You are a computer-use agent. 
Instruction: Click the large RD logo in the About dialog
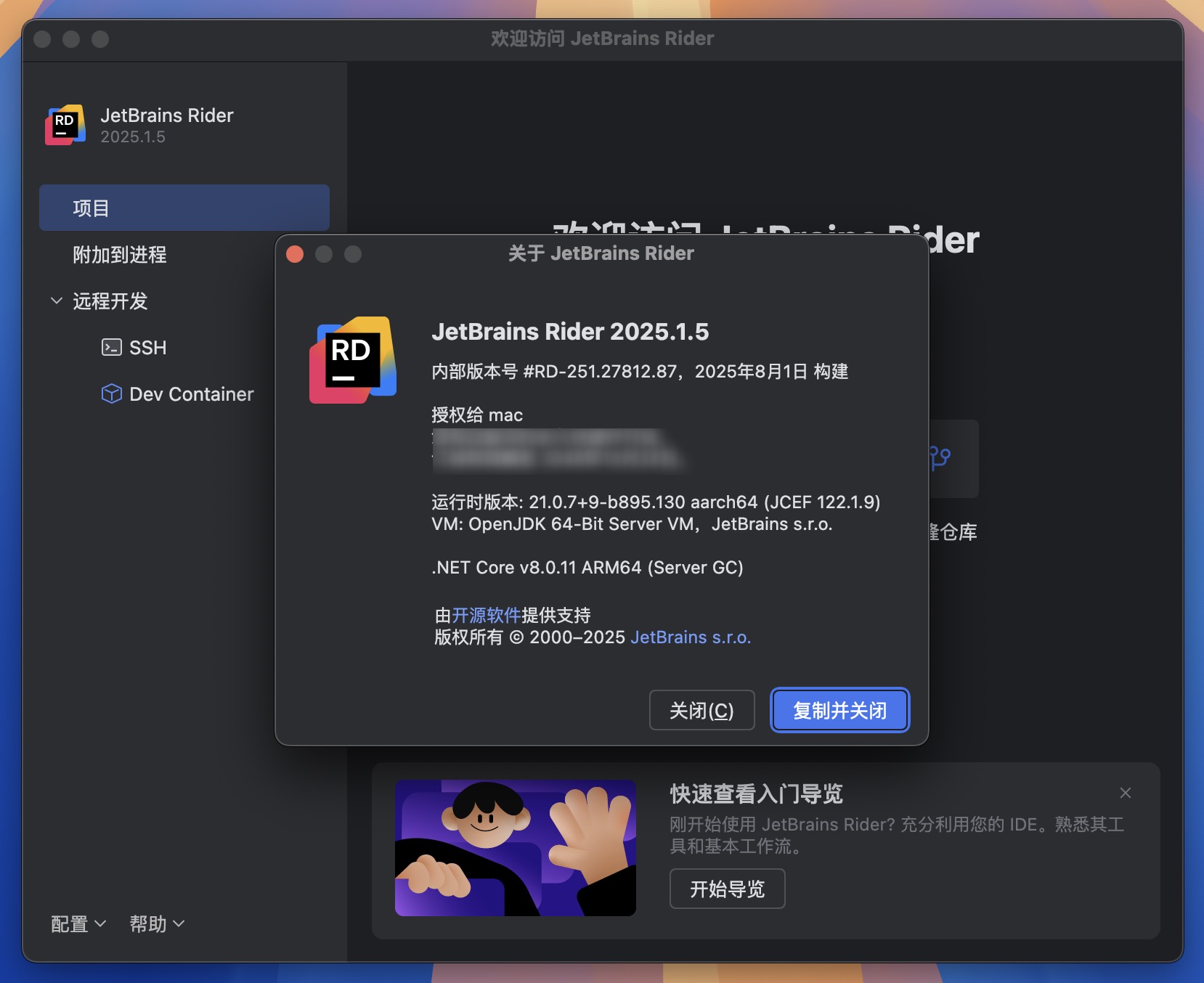point(353,360)
